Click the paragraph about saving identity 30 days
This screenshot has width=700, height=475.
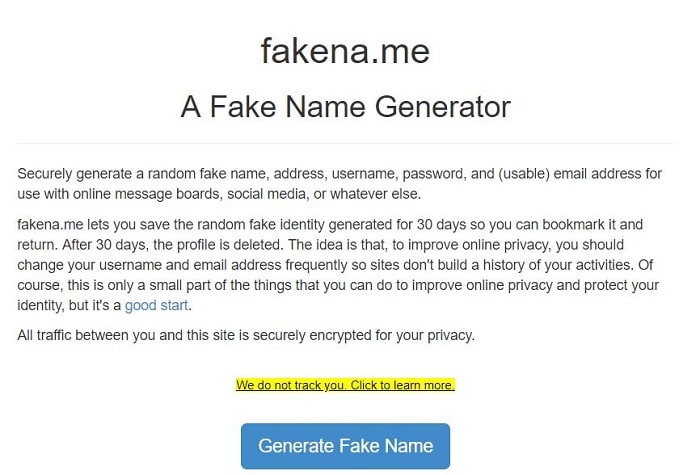(x=340, y=265)
